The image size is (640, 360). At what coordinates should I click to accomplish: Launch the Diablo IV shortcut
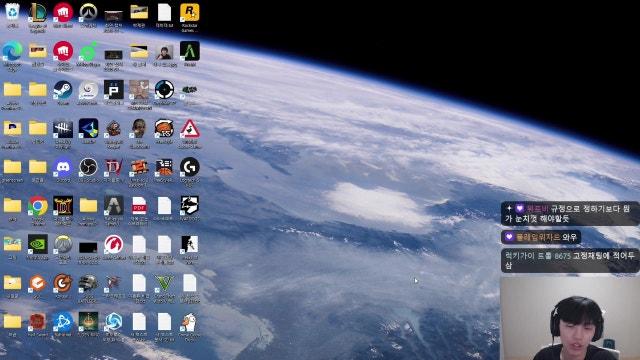click(x=113, y=167)
